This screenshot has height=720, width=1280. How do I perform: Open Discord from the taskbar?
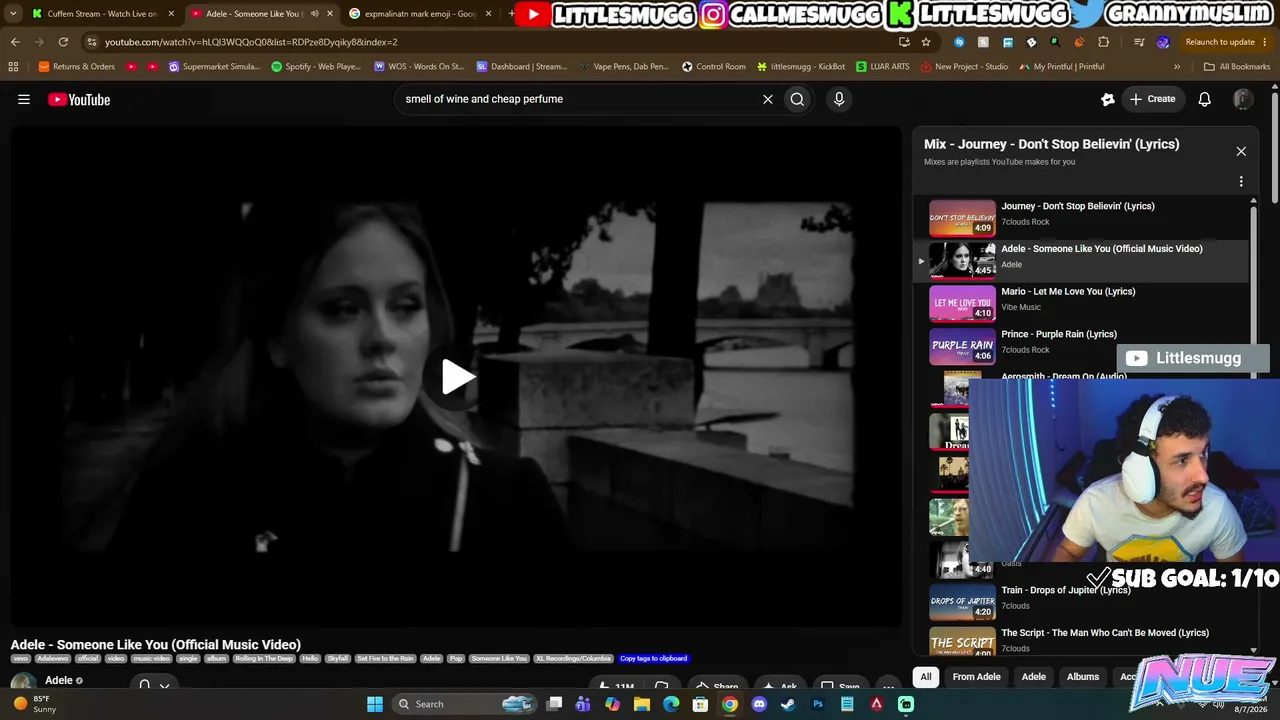[x=759, y=704]
